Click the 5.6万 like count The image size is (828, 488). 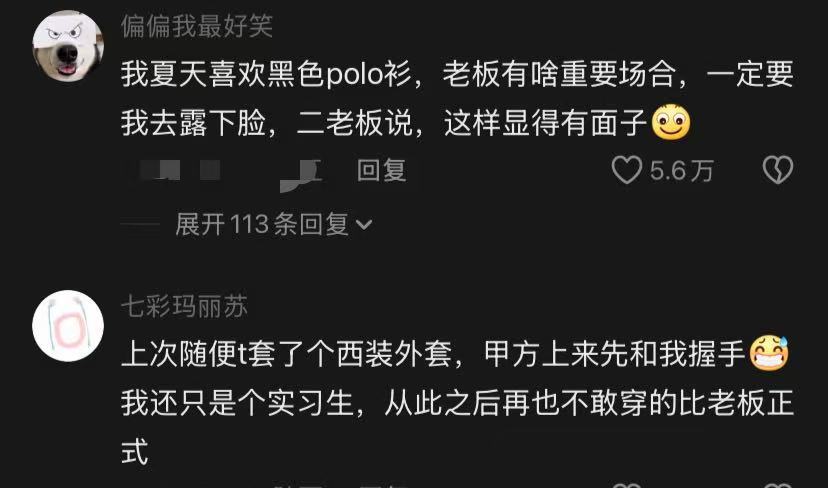682,171
